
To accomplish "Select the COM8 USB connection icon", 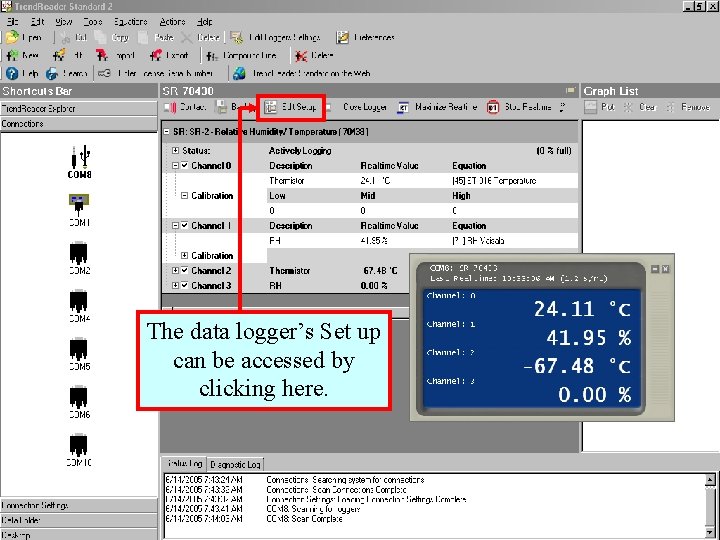I will [80, 157].
